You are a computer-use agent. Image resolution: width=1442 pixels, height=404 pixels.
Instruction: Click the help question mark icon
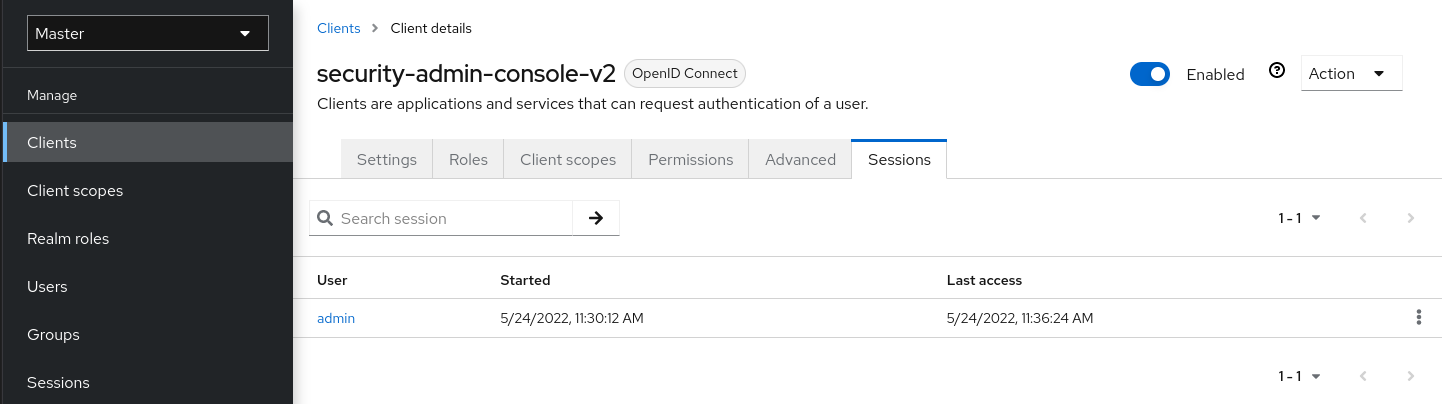1276,71
